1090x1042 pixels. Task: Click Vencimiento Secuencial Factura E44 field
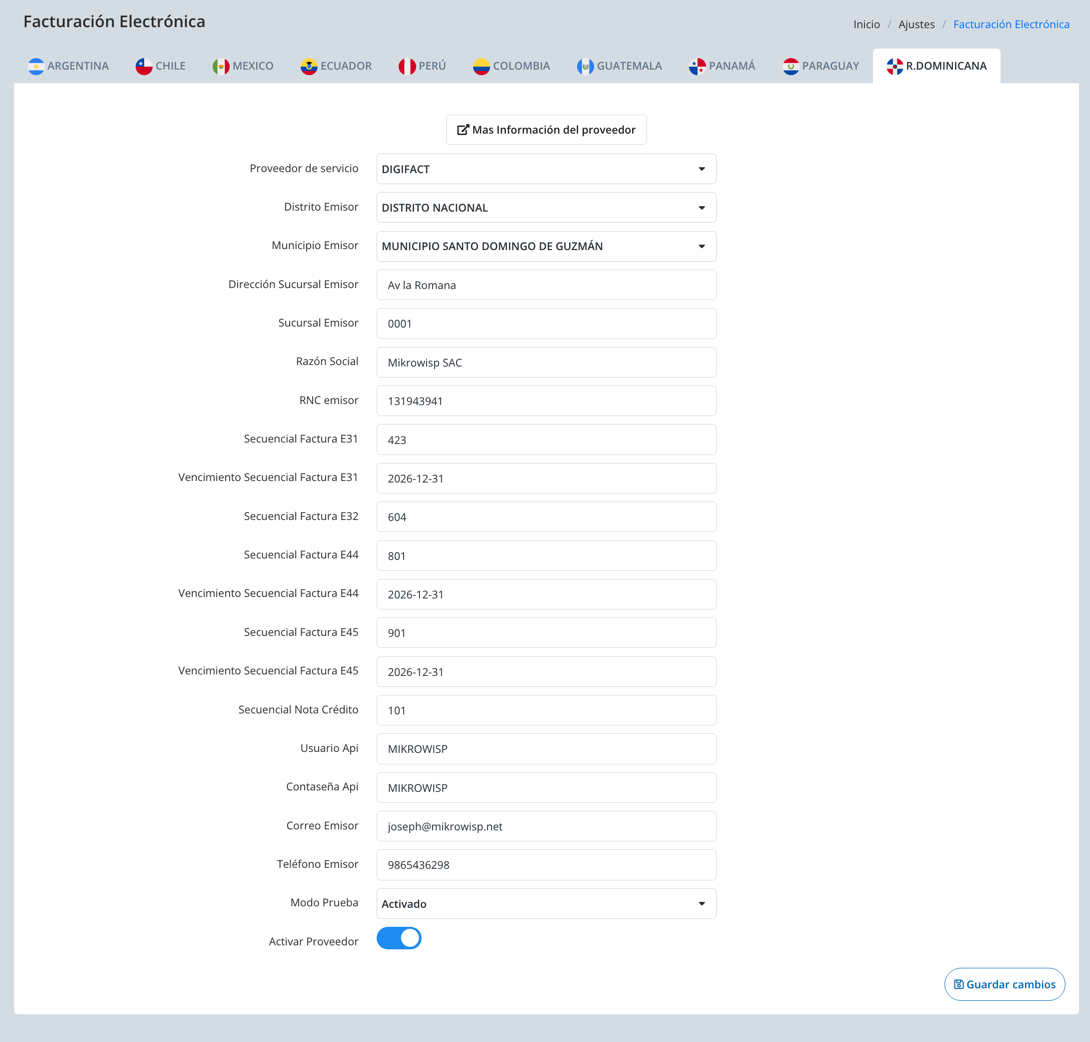546,594
